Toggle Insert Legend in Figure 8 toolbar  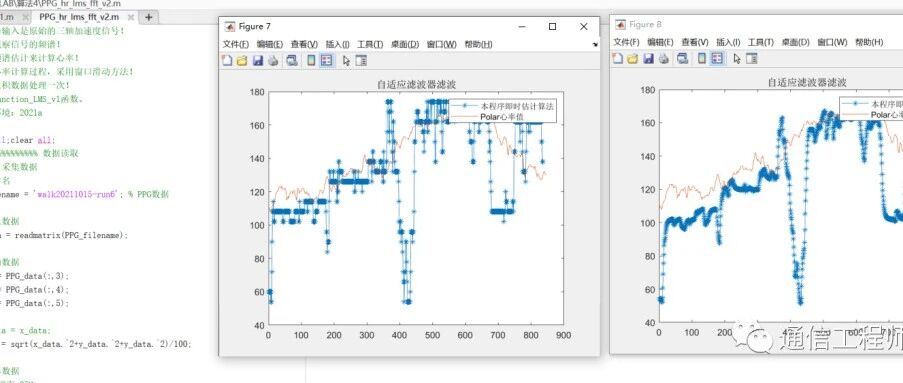point(717,58)
